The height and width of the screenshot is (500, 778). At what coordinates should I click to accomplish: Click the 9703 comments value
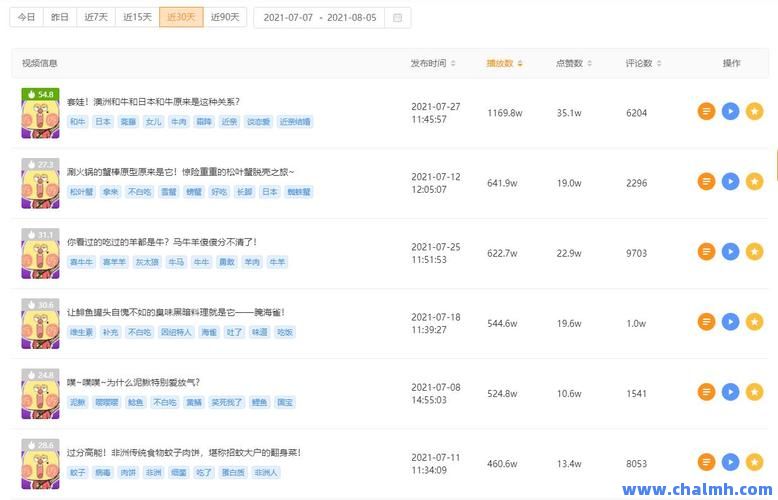click(637, 253)
